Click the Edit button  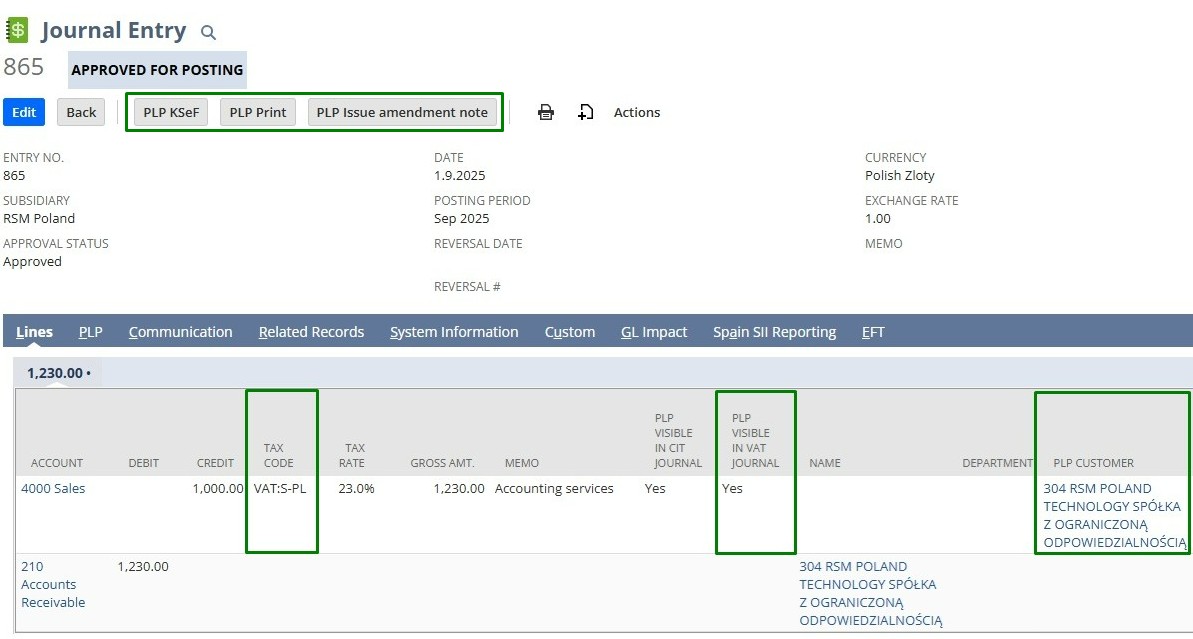[24, 112]
